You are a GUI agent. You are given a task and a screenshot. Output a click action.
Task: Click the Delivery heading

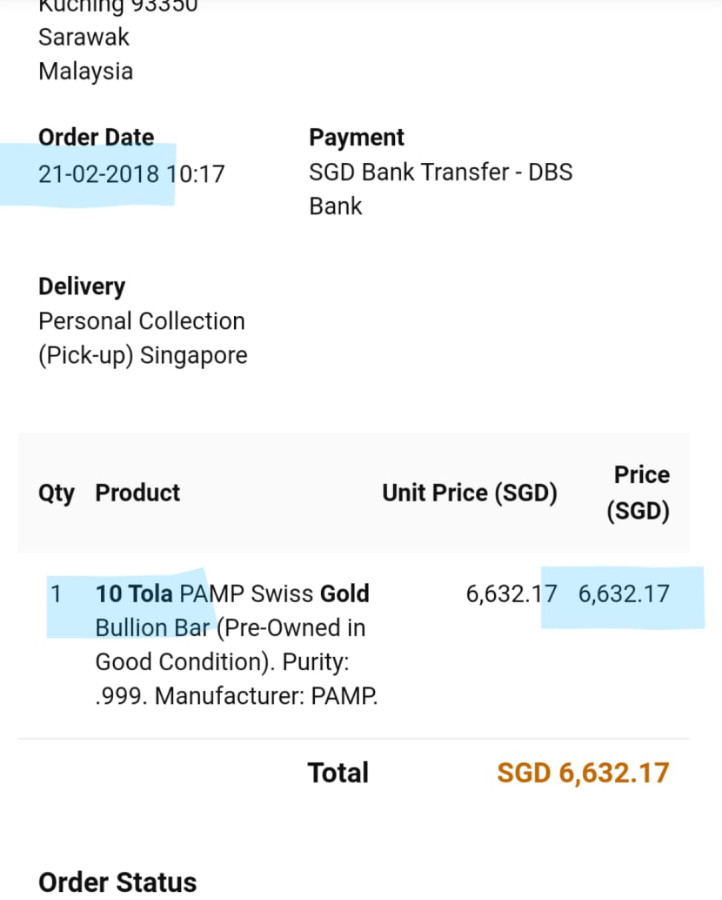(x=81, y=287)
